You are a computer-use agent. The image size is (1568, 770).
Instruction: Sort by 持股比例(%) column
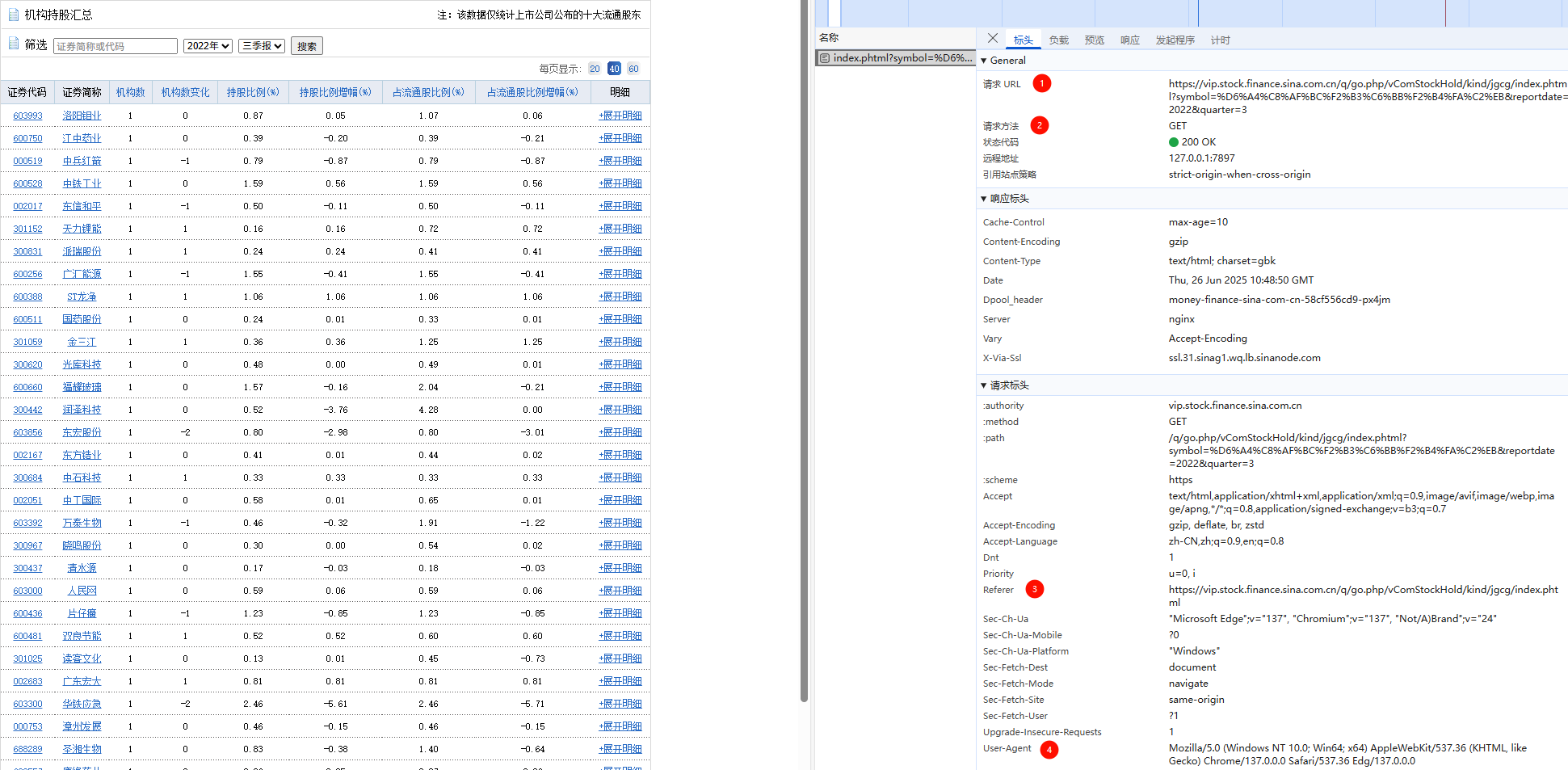point(253,92)
